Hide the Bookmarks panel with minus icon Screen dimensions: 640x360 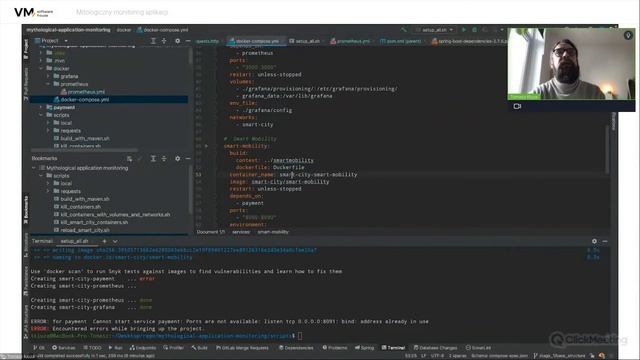[x=188, y=158]
